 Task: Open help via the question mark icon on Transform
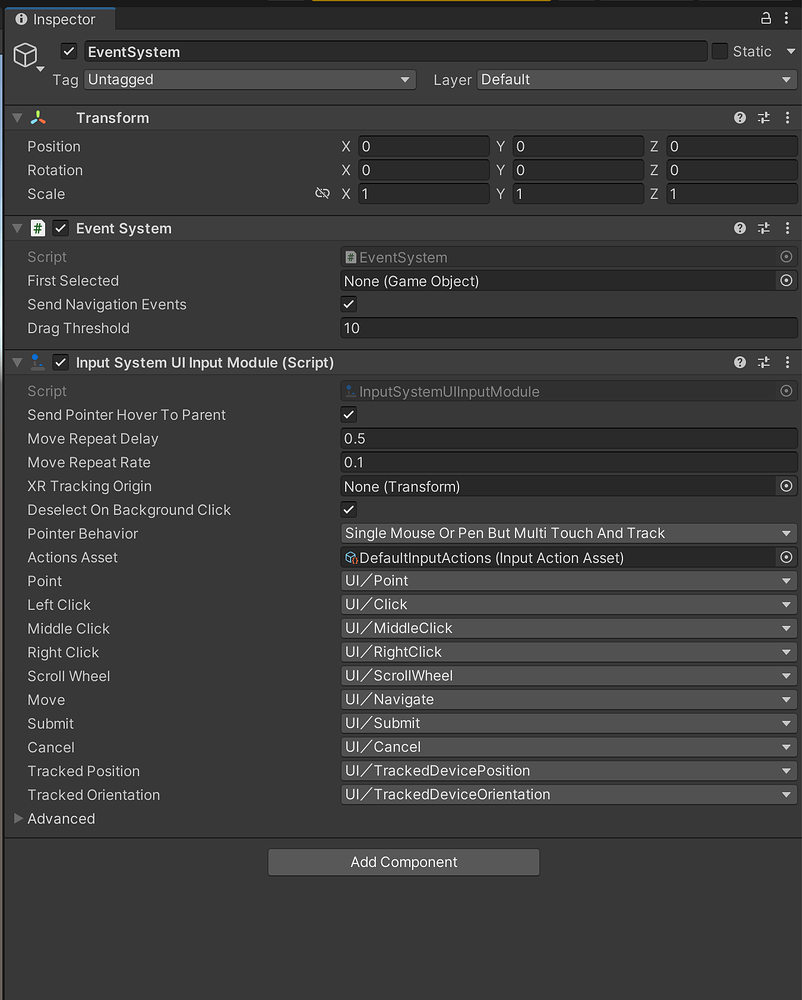point(739,117)
